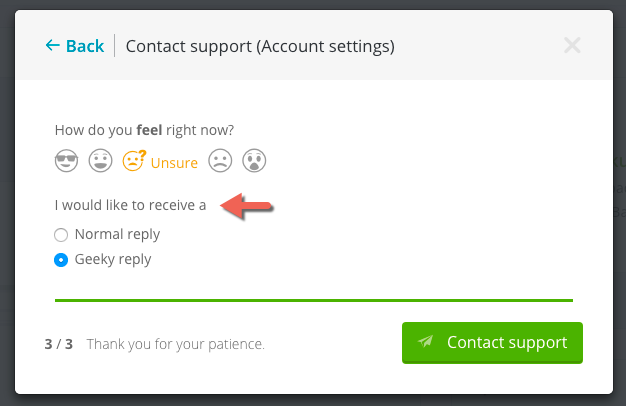The image size is (626, 406).
Task: Click the paper plane send icon
Action: [426, 342]
